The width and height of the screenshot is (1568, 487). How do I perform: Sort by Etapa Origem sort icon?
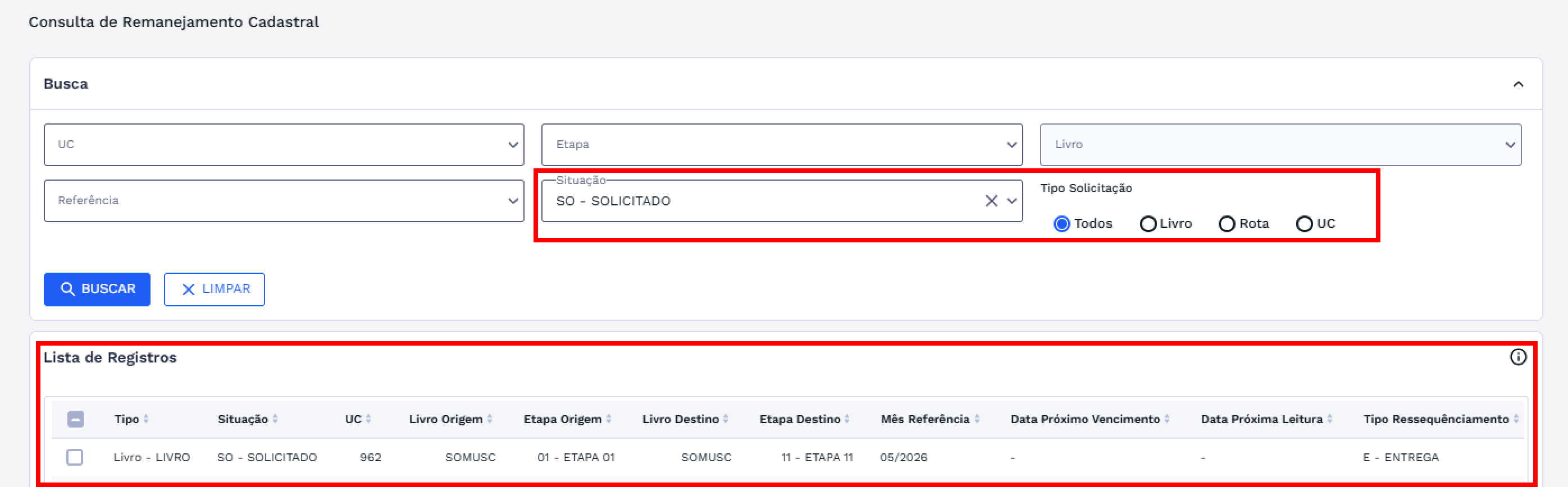pyautogui.click(x=609, y=419)
